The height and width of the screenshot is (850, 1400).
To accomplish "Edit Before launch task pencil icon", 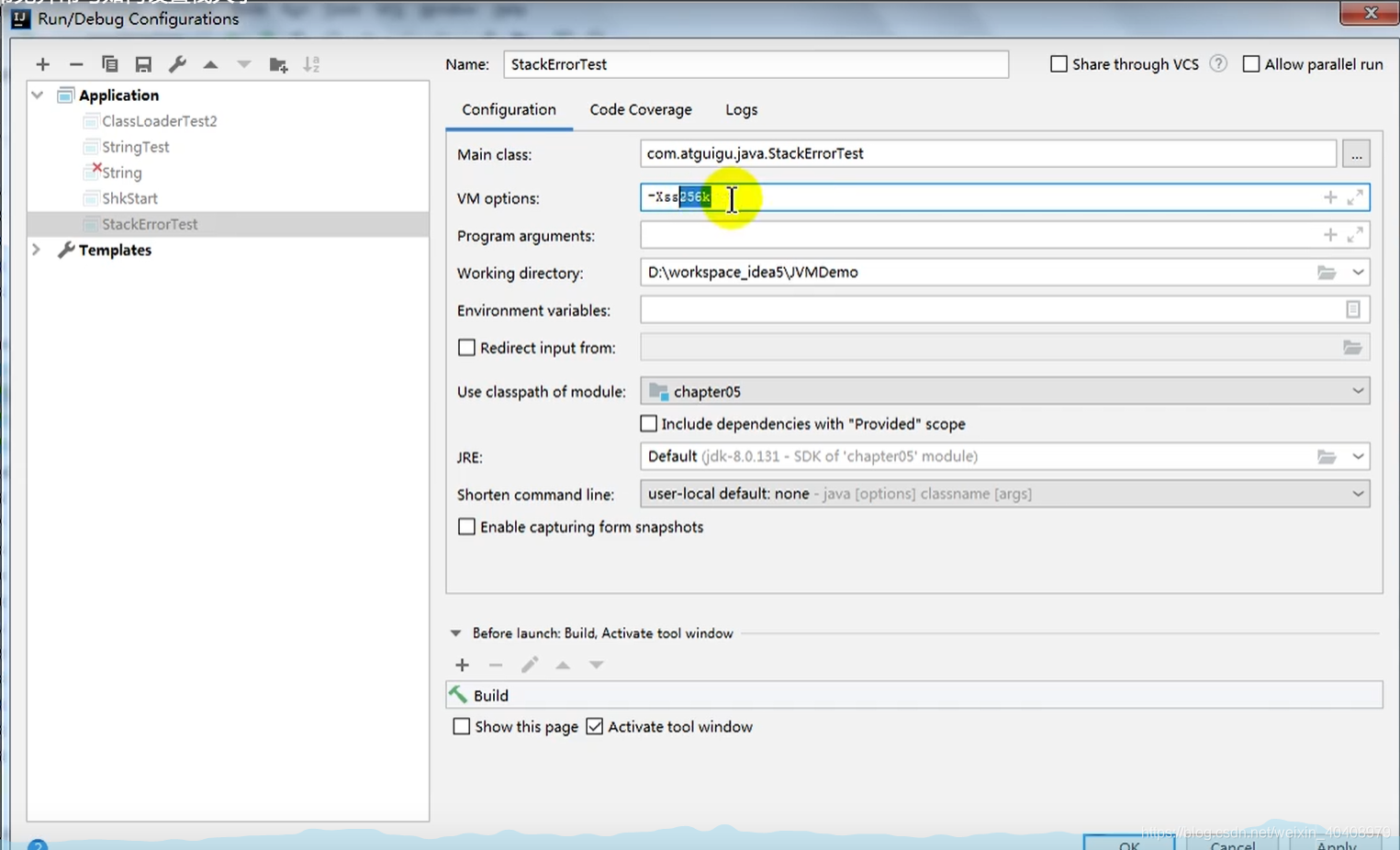I will click(x=530, y=665).
